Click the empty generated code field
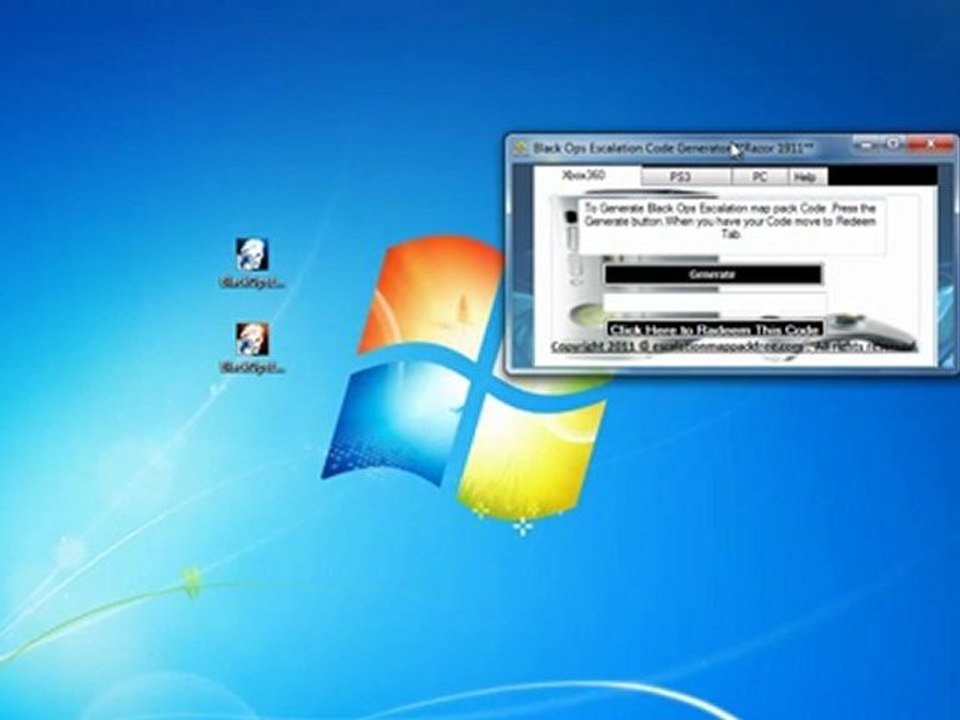Image resolution: width=960 pixels, height=720 pixels. [714, 302]
